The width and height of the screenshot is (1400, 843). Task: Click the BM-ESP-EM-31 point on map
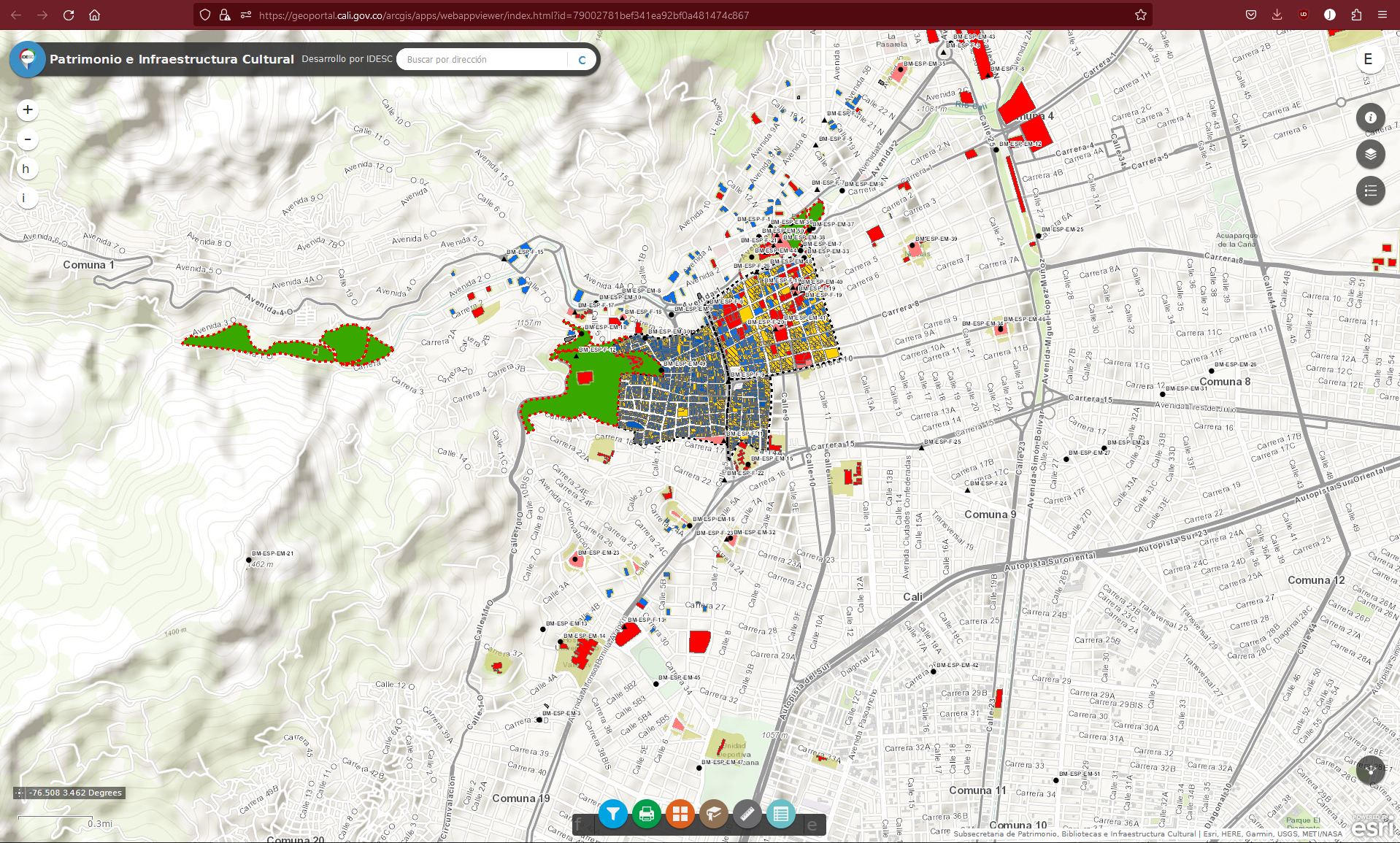click(x=1162, y=394)
